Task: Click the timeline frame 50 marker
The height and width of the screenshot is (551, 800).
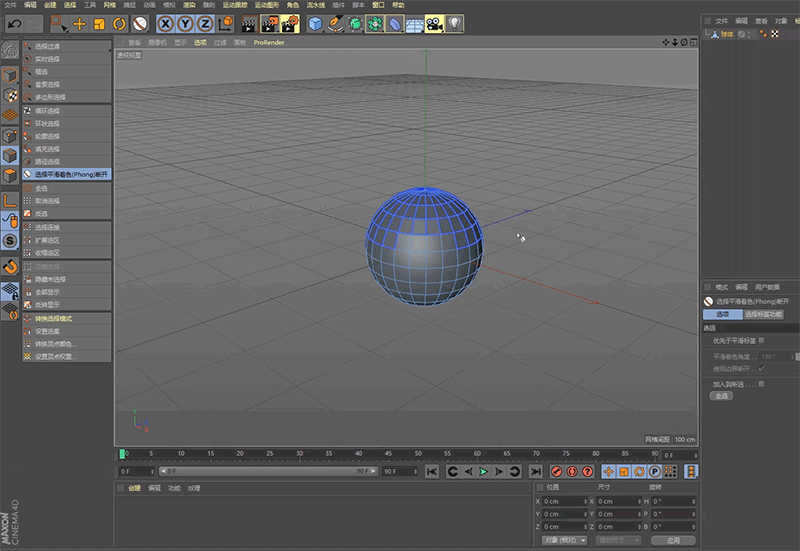Action: [418, 454]
